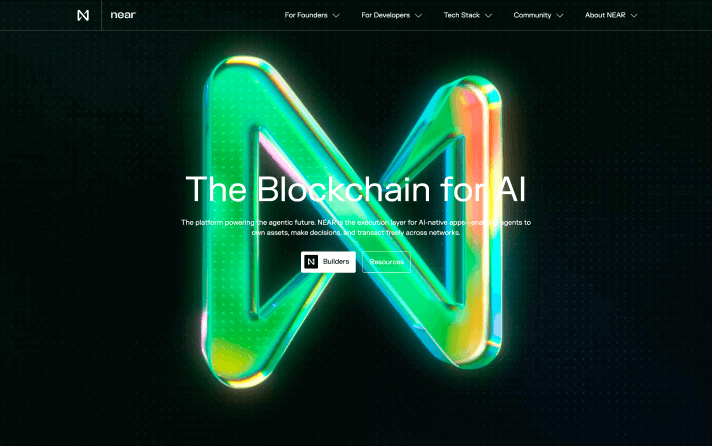
Task: Expand the For Founders chevron arrow
Action: tap(336, 15)
